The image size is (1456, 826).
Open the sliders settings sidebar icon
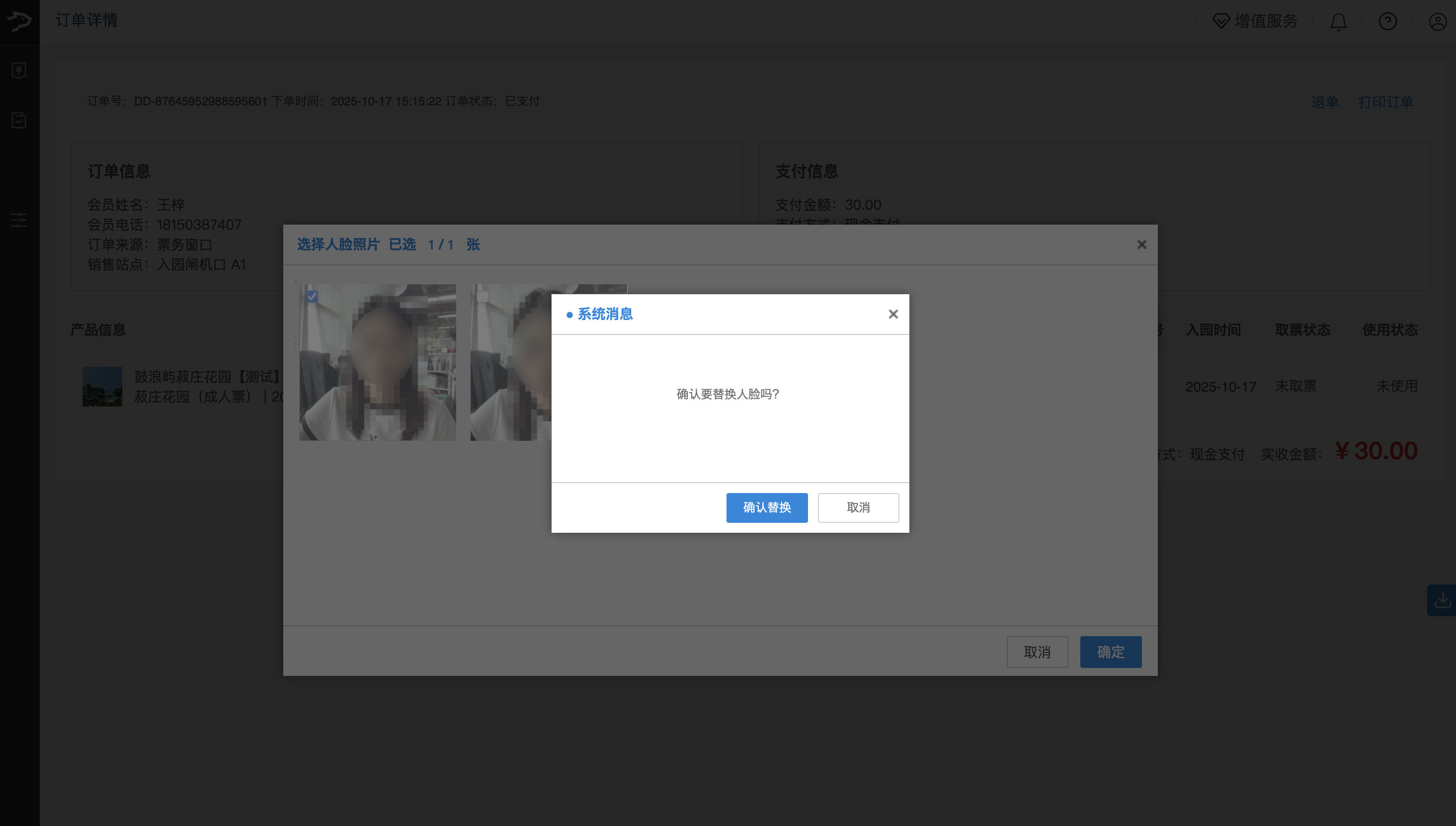pyautogui.click(x=19, y=220)
